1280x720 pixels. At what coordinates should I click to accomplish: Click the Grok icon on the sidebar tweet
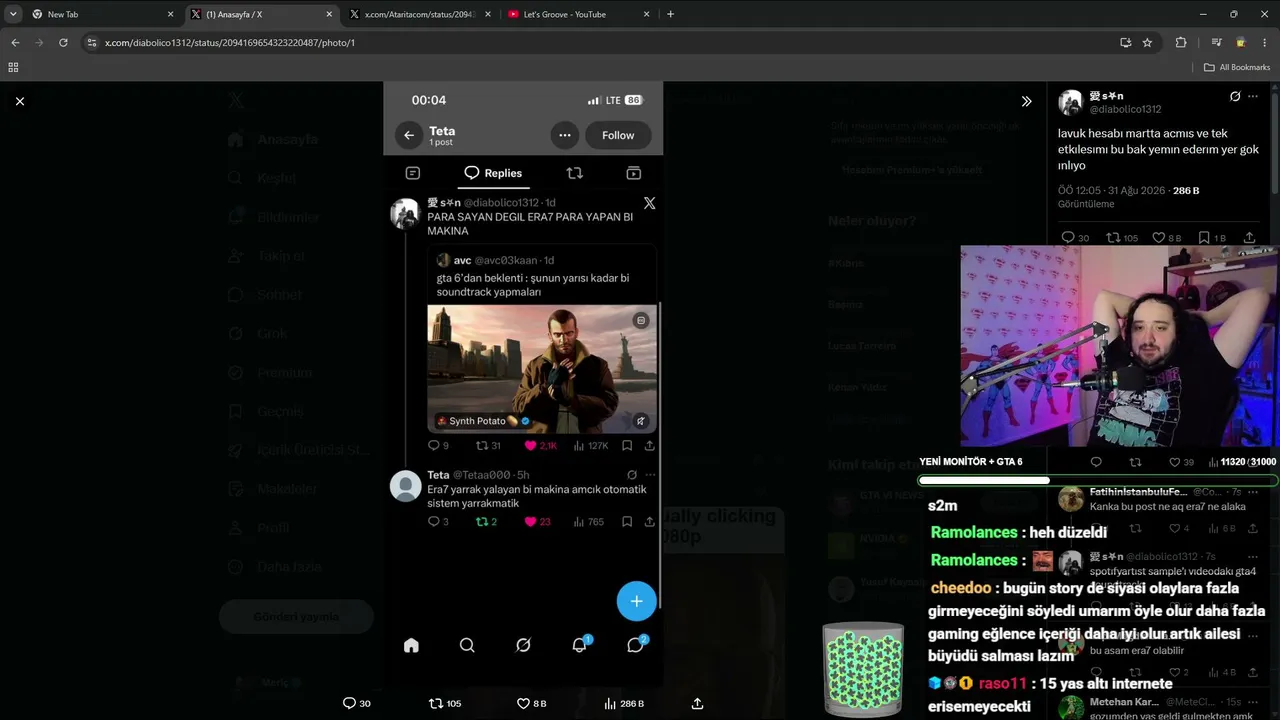pos(1235,96)
